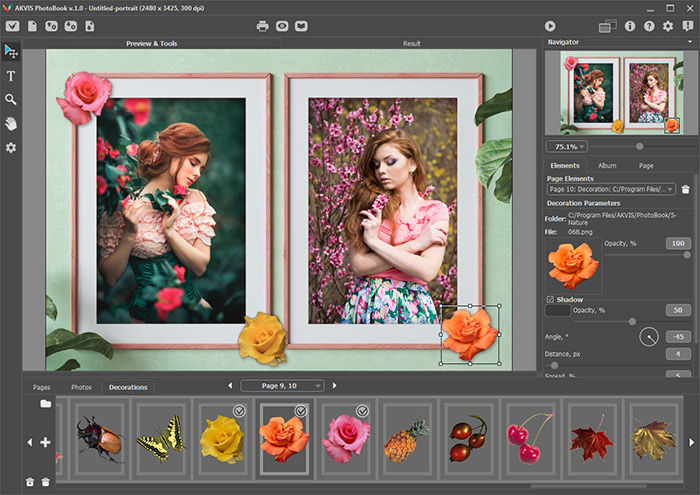
Task: Select the Hand pan tool
Action: 11,124
